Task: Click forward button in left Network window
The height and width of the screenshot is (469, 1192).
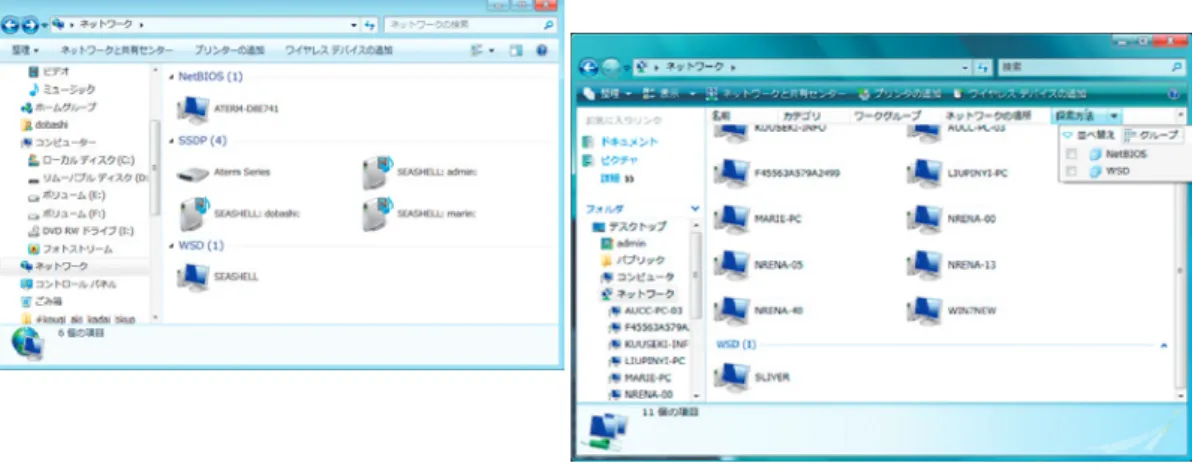Action: click(x=30, y=25)
